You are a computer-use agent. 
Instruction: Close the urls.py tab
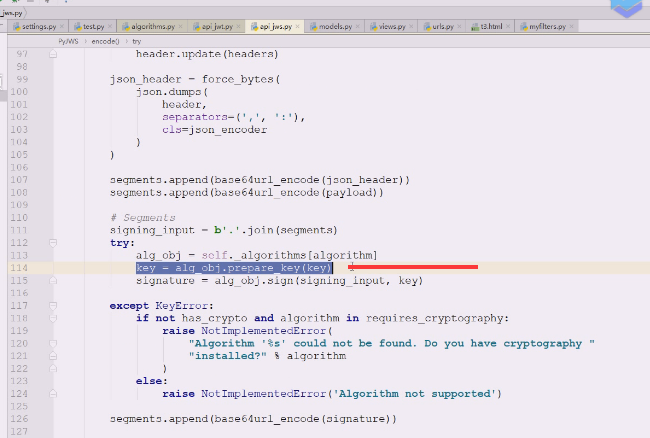(459, 27)
